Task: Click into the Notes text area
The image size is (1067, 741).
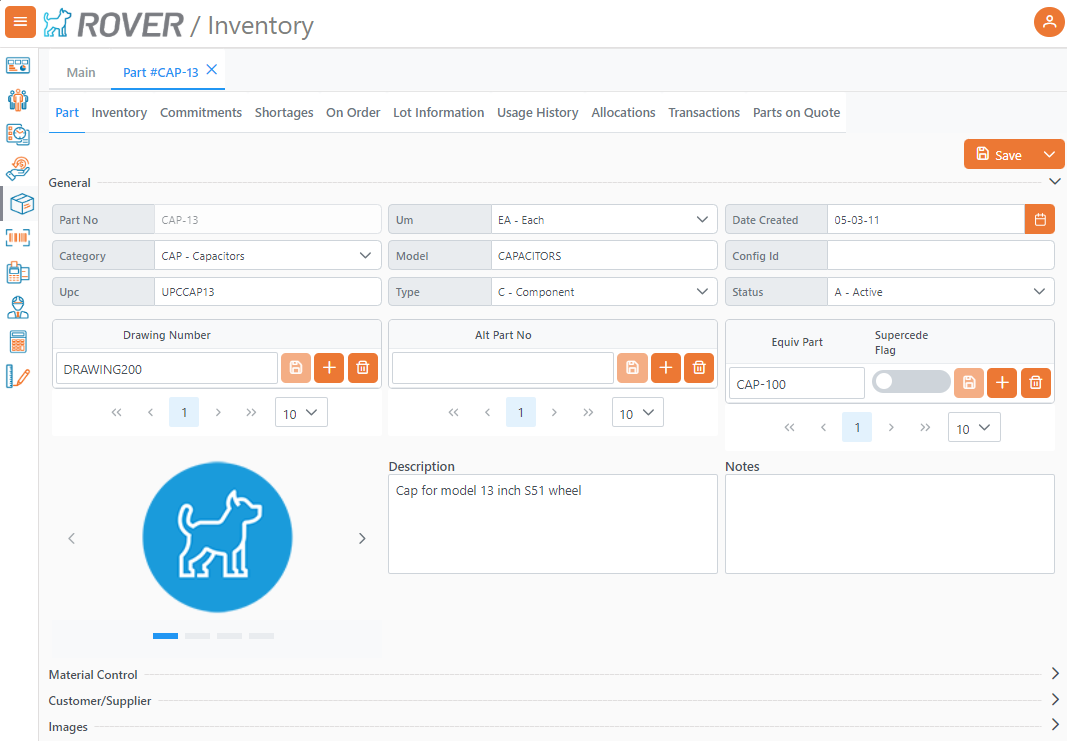Action: (889, 523)
